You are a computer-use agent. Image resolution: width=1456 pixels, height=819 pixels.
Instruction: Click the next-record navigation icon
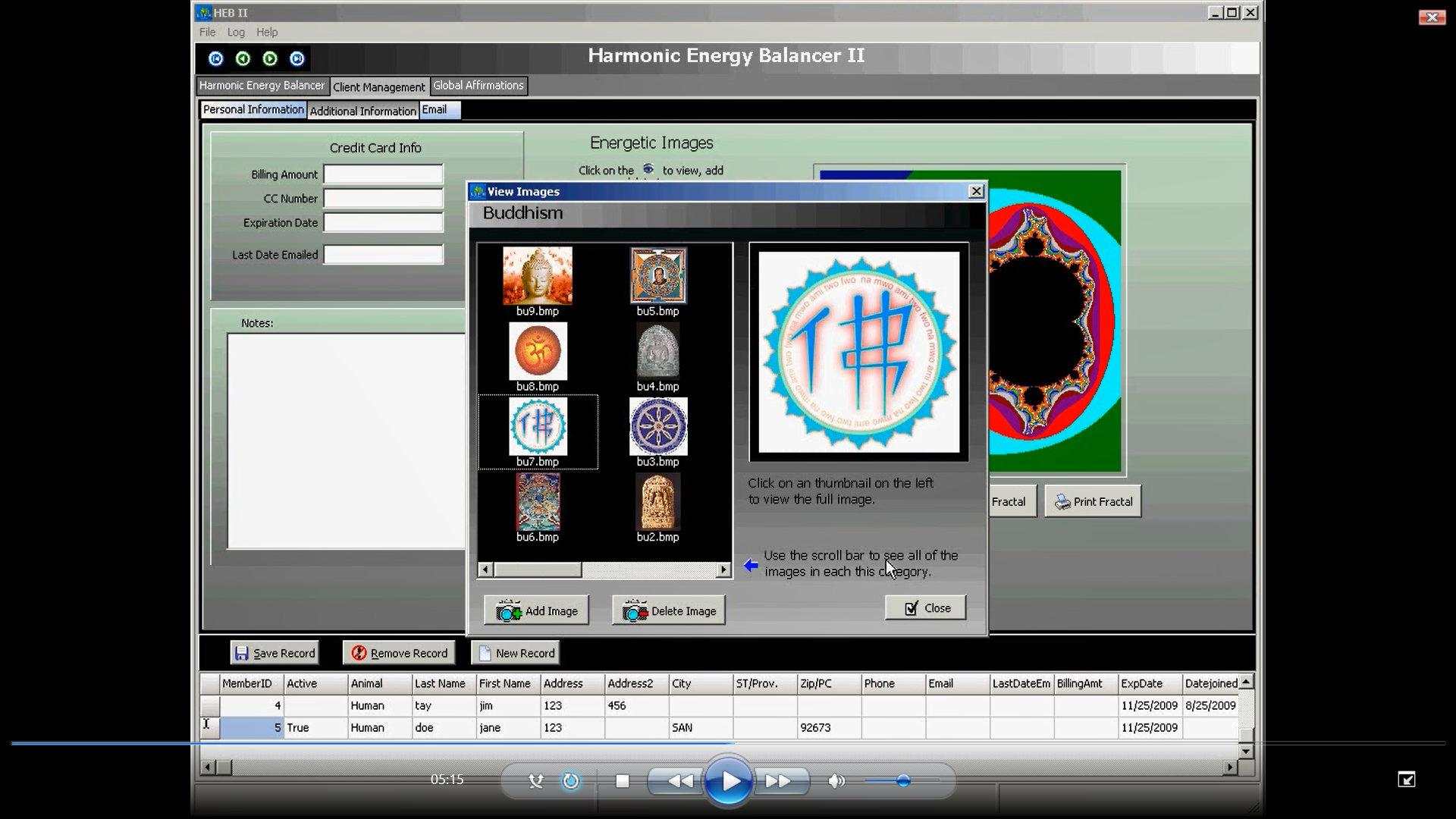(270, 58)
